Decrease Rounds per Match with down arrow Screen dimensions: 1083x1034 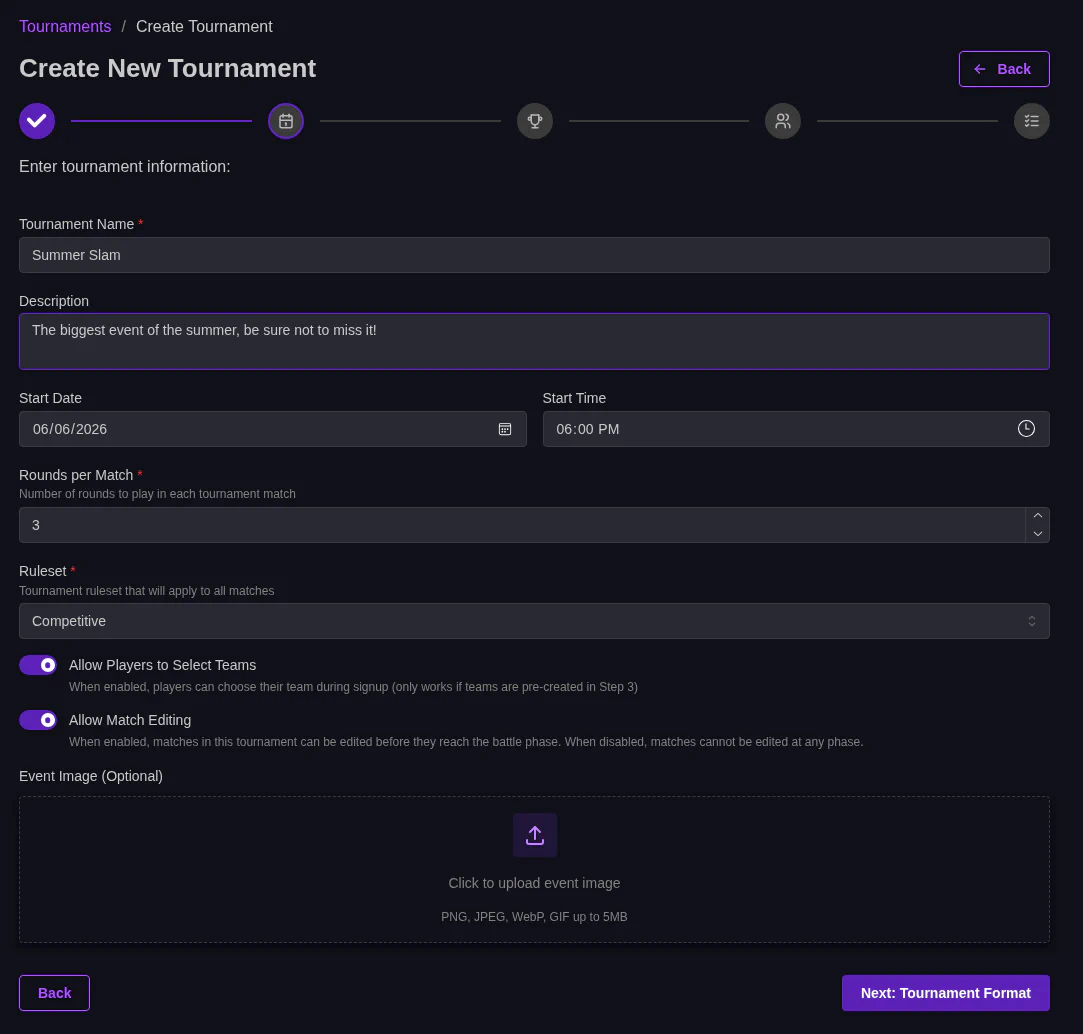(1037, 534)
